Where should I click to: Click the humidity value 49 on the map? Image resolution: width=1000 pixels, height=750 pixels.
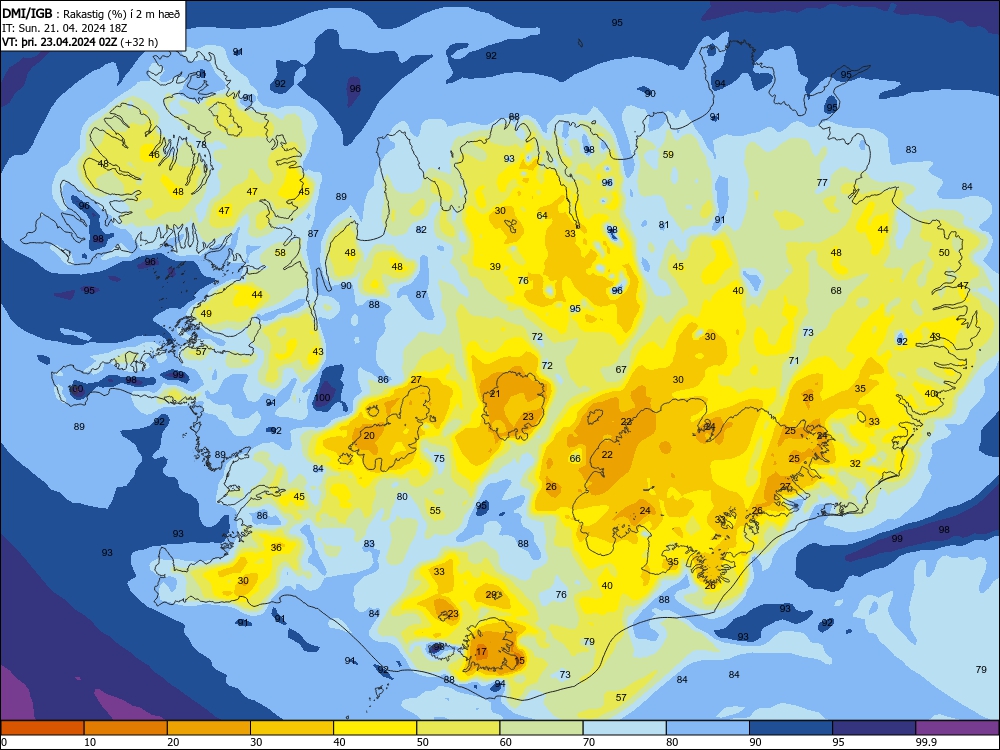pyautogui.click(x=206, y=314)
